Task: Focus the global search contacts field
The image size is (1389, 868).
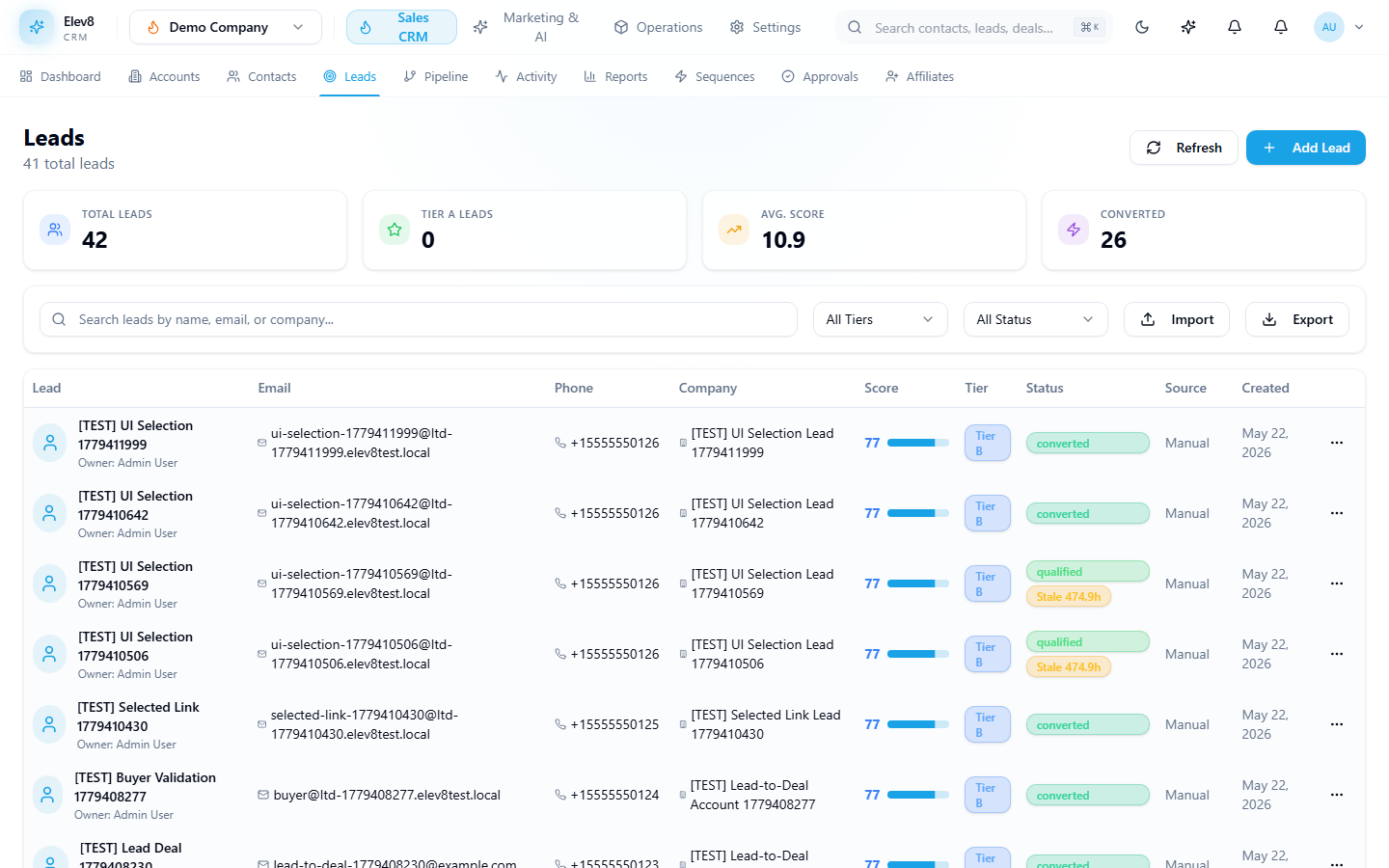Action: (974, 27)
